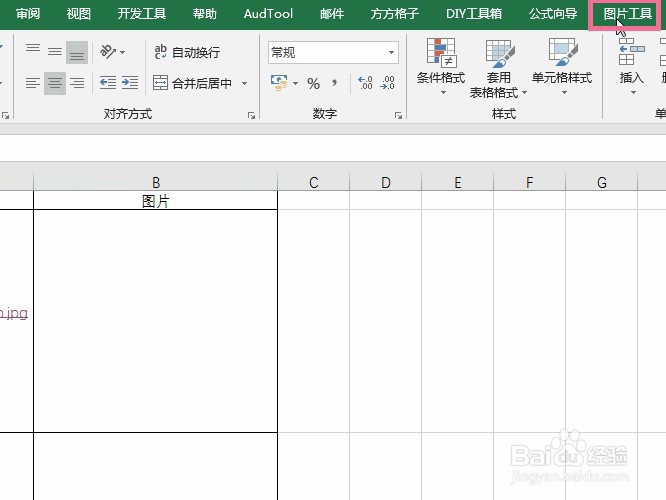Open the 方方格子 tab

tap(395, 14)
